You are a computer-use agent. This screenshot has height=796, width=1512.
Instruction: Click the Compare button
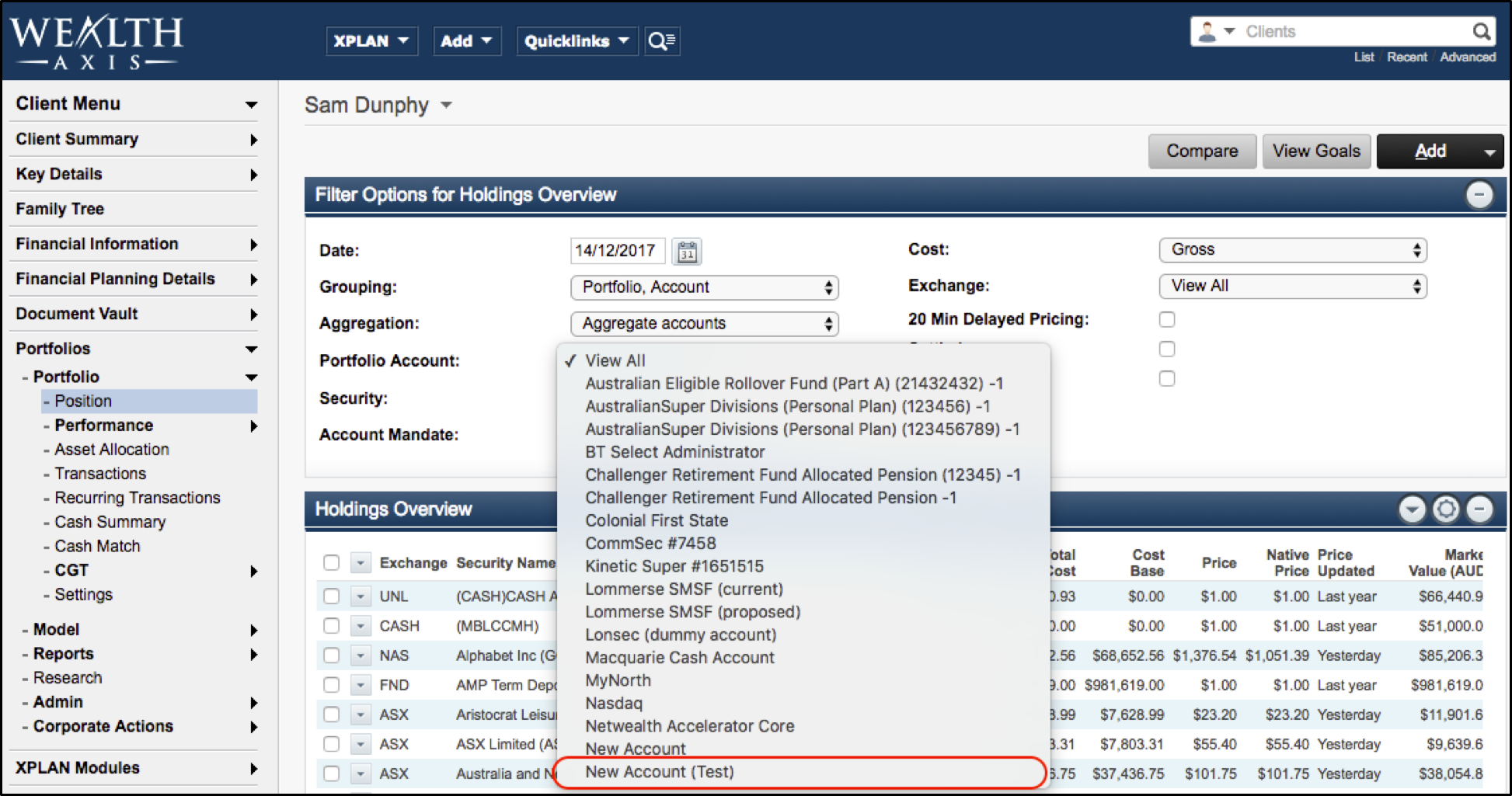(x=1202, y=151)
